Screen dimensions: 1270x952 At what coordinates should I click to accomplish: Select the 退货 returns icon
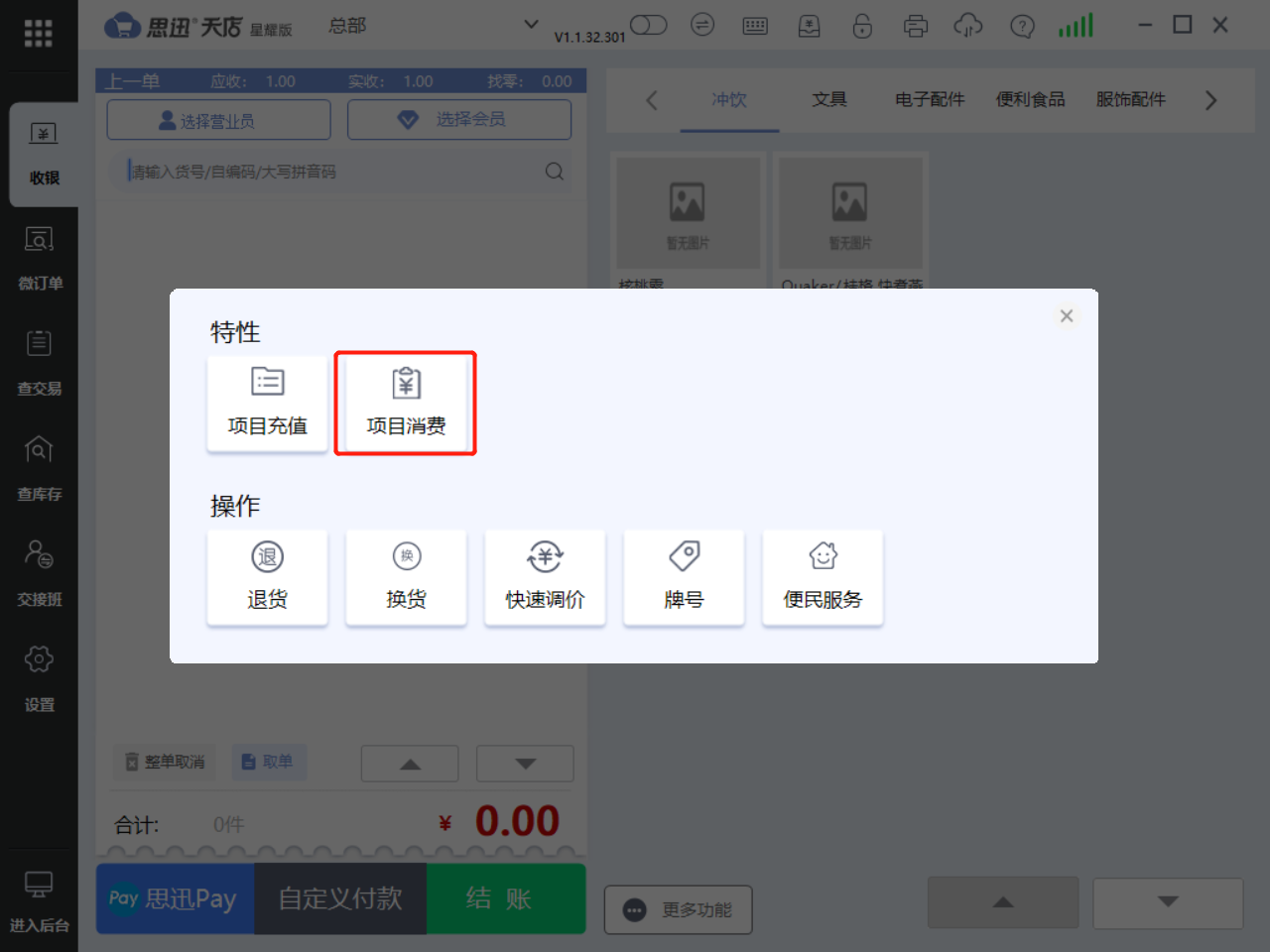pyautogui.click(x=267, y=577)
